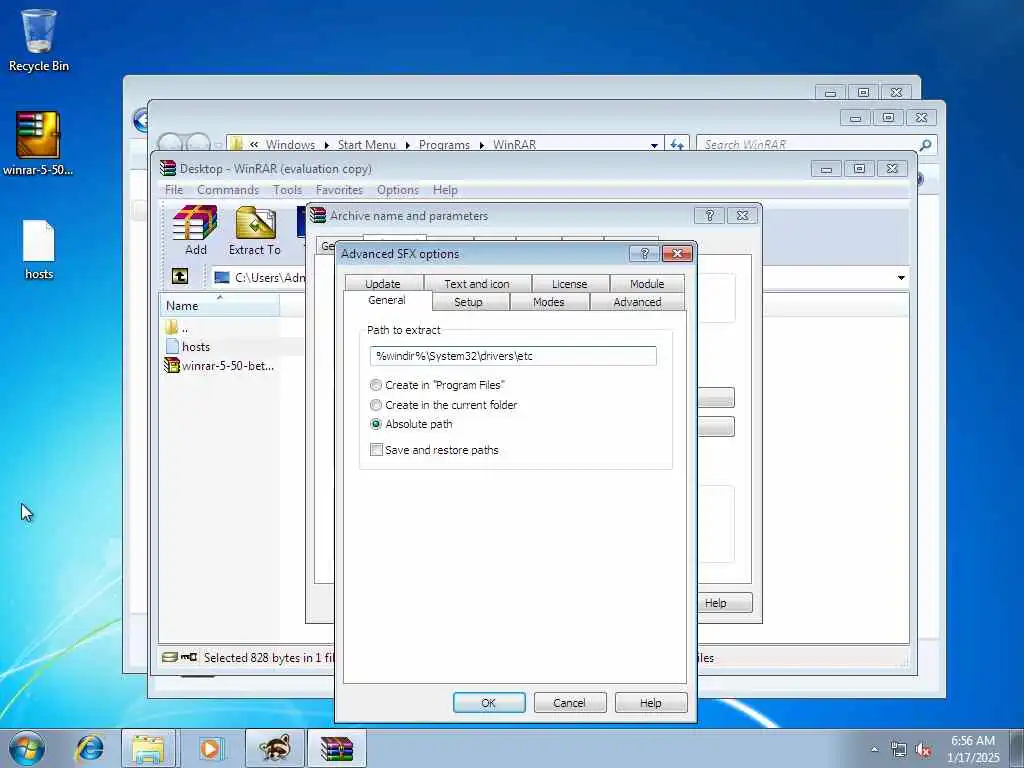Click Cancel in Advanced SFX options

click(569, 703)
